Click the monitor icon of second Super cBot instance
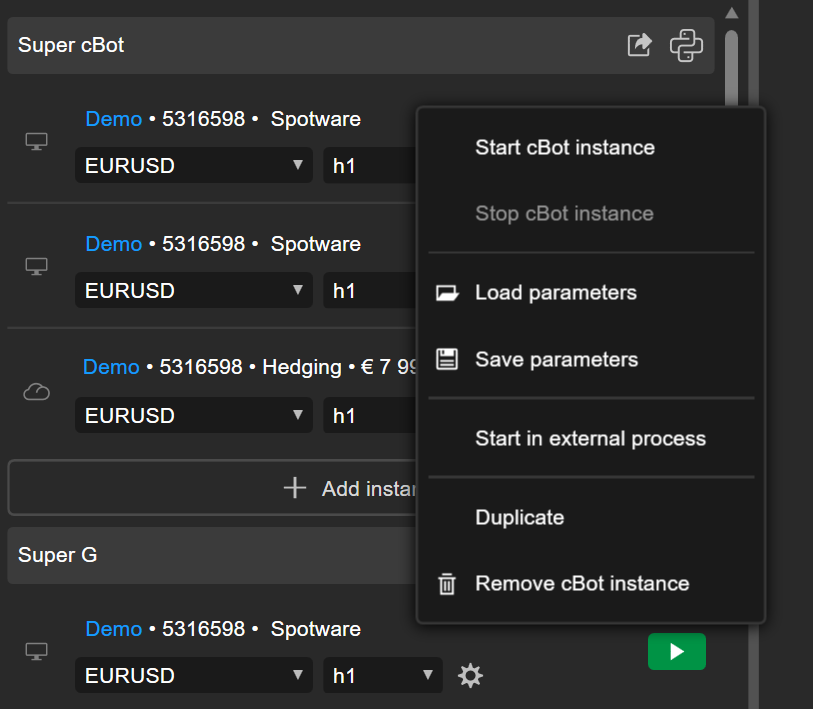 pyautogui.click(x=36, y=267)
